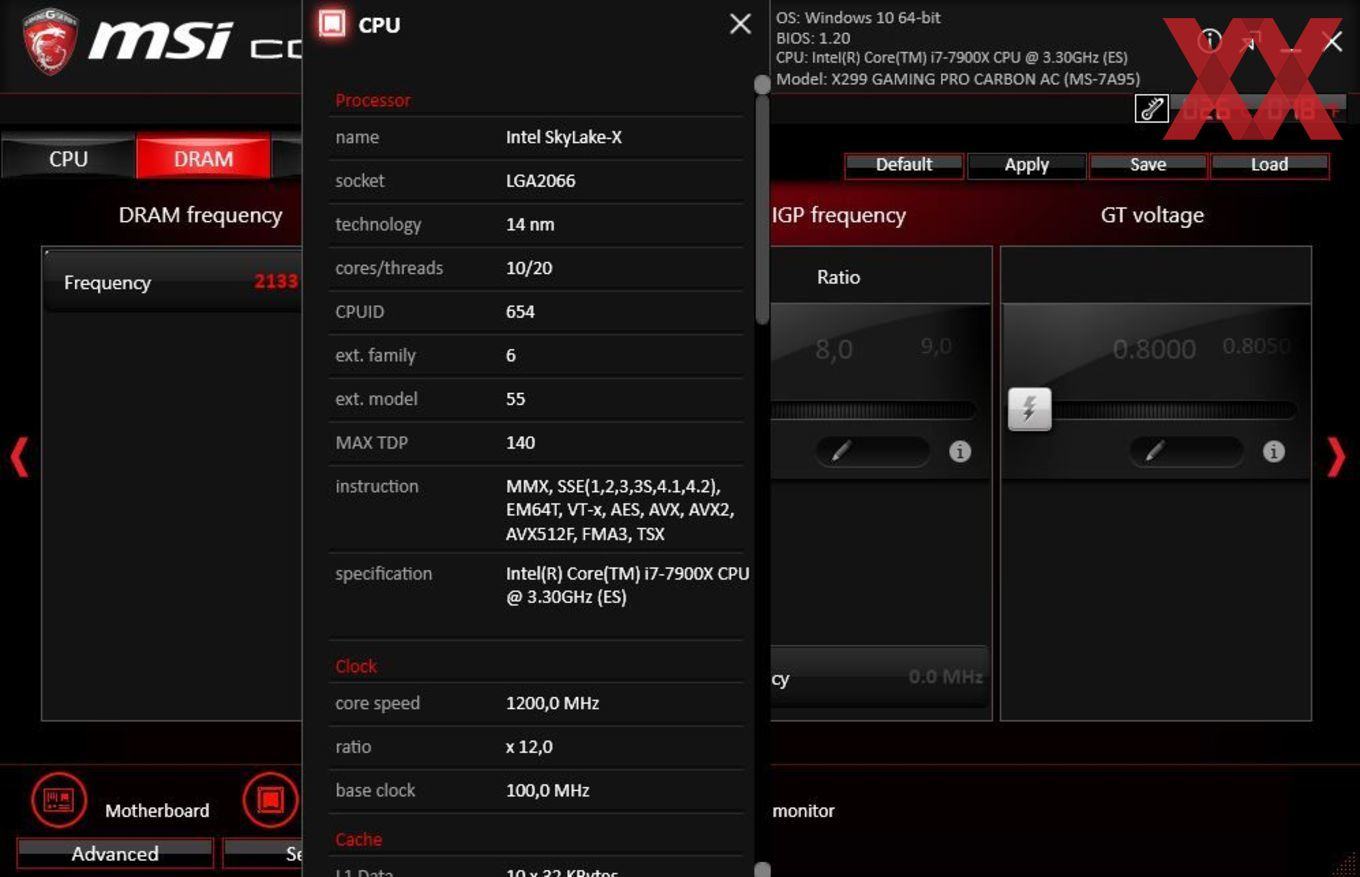Click the '0.0 MHz' IGP frequency readout
This screenshot has width=1360, height=877.
pyautogui.click(x=945, y=677)
